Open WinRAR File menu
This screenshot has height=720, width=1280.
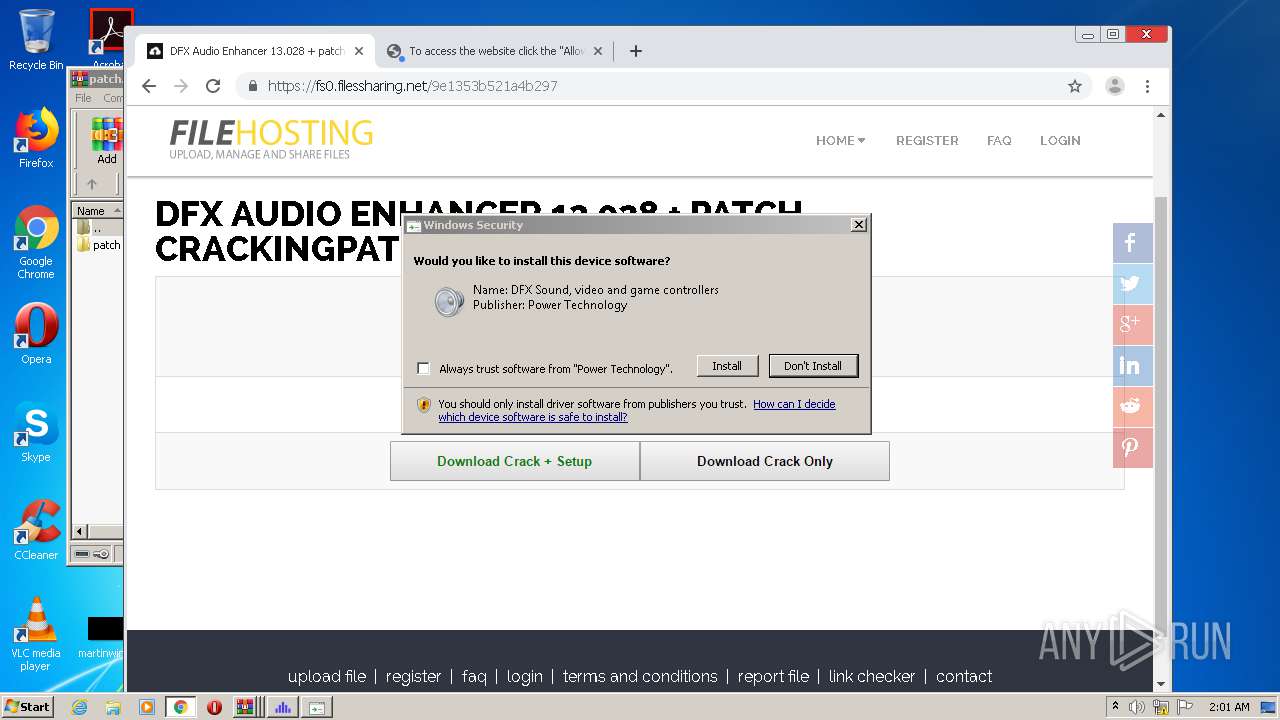coord(83,98)
